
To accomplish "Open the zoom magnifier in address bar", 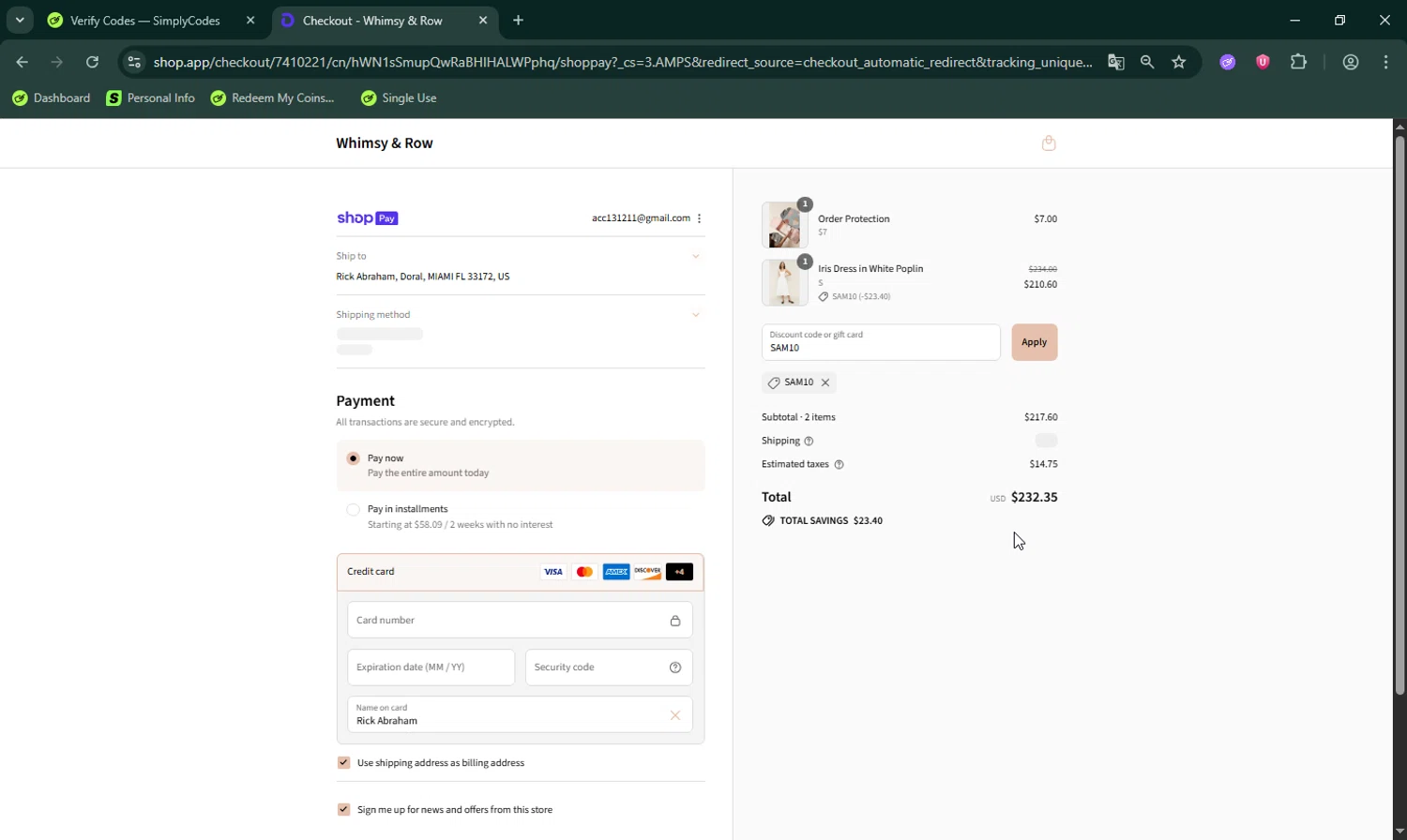I will click(x=1147, y=62).
